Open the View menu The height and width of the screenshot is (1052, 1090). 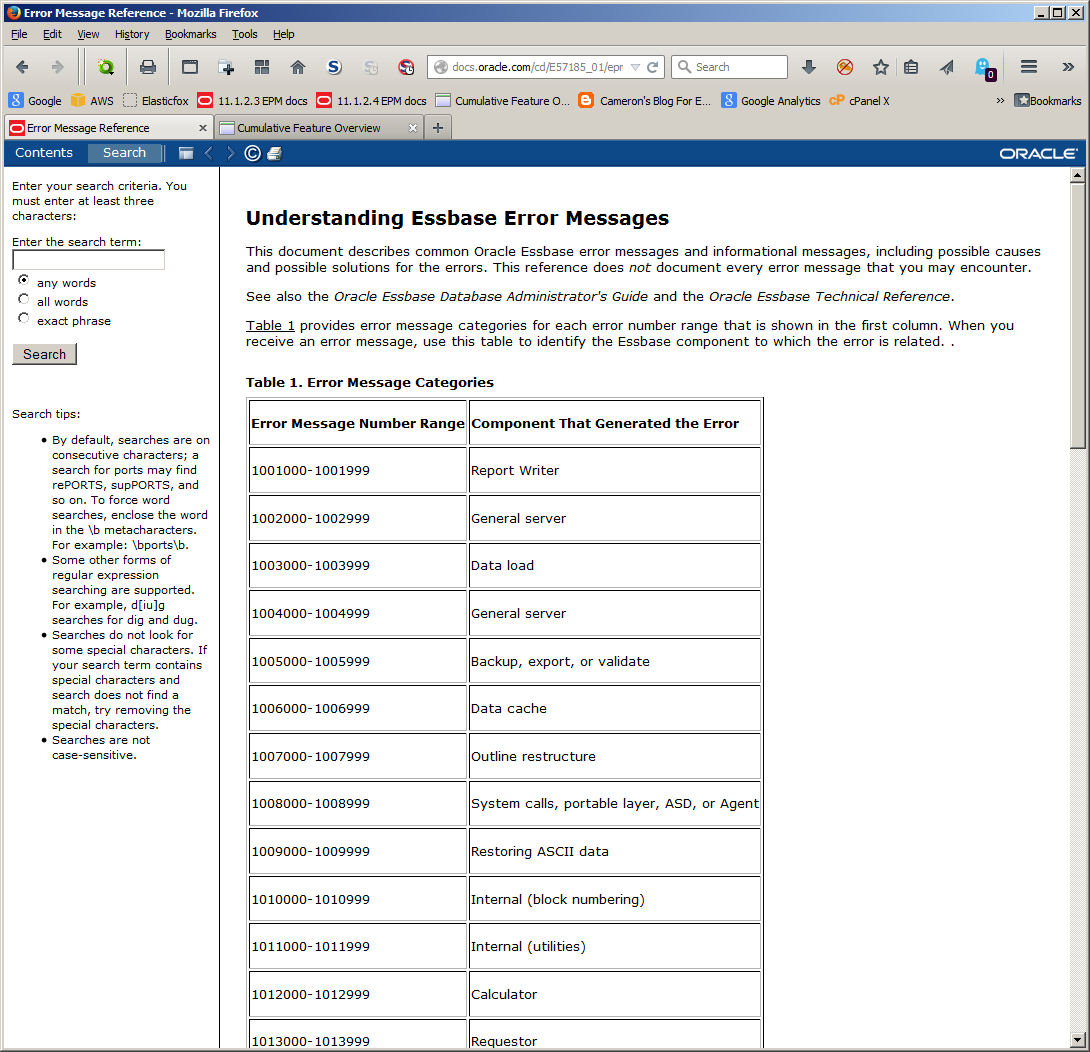pos(88,34)
